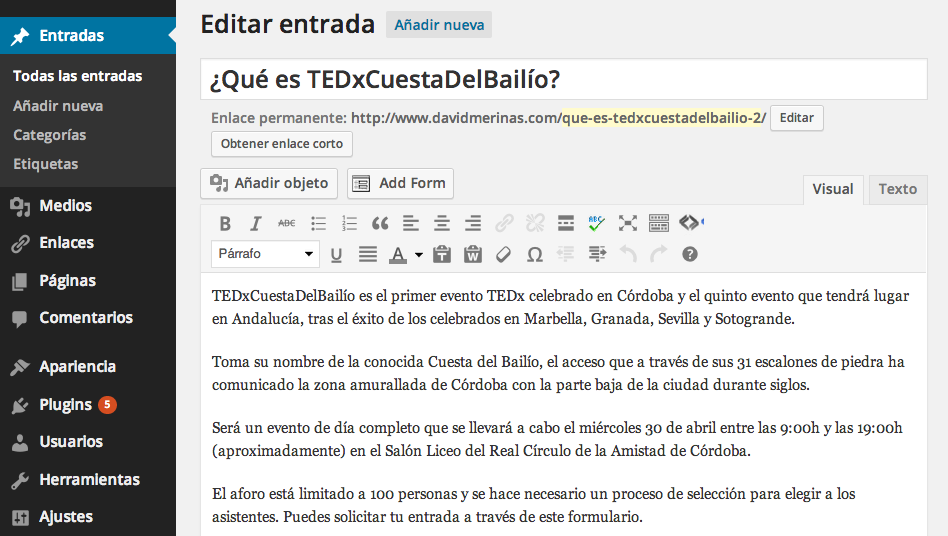This screenshot has height=536, width=948.
Task: Paste as plain text
Action: [x=442, y=254]
